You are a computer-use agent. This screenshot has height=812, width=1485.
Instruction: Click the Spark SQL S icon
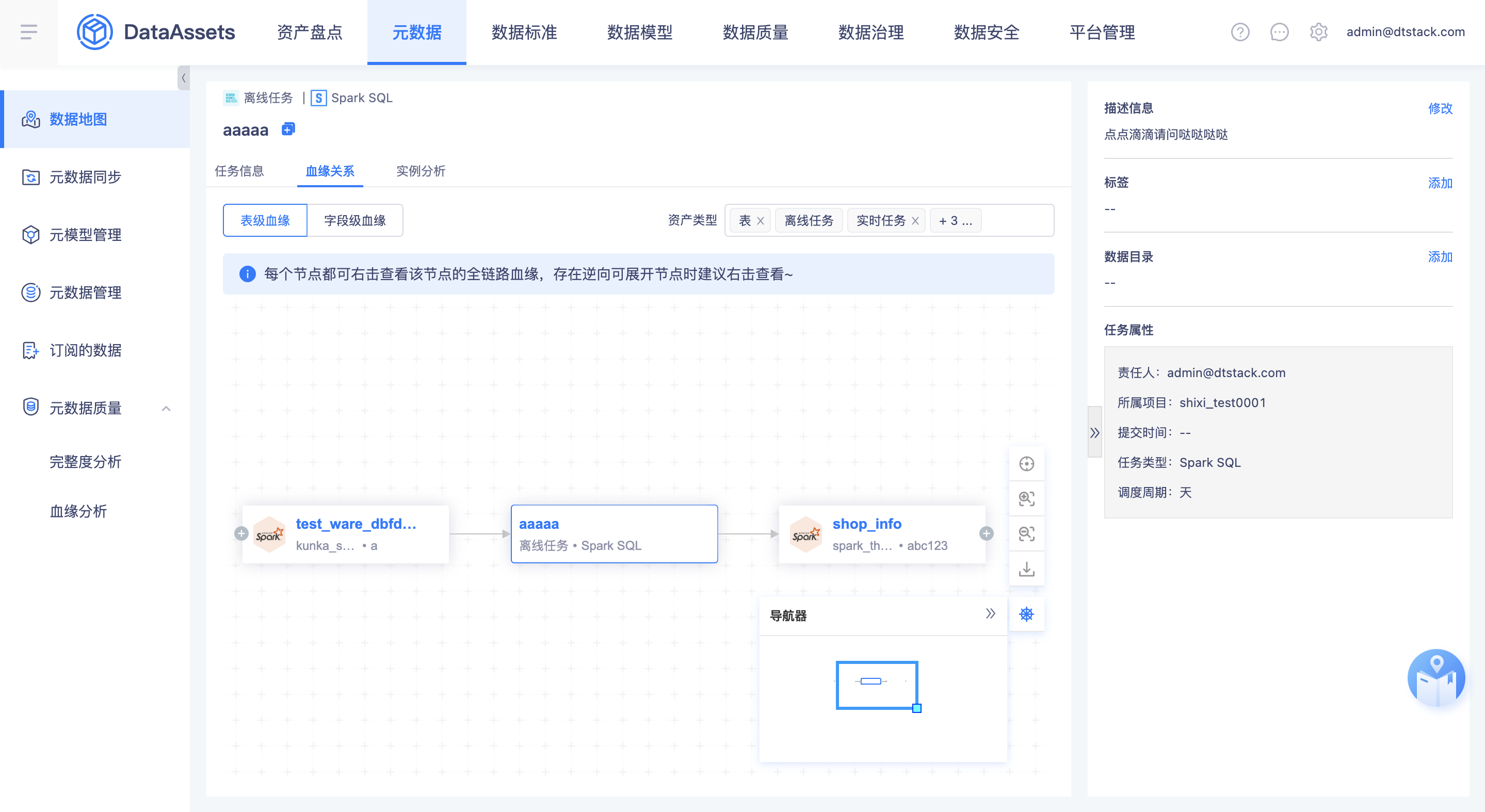tap(318, 98)
